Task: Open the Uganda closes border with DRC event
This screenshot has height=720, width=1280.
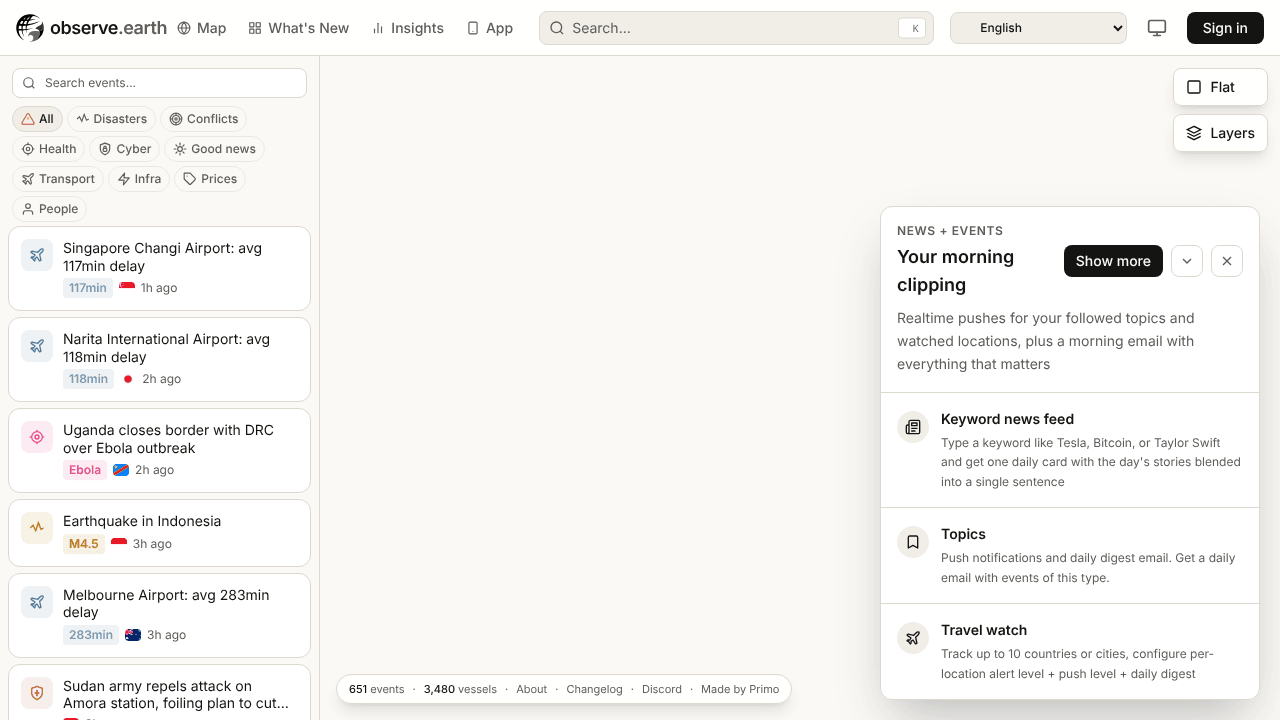Action: tap(159, 450)
